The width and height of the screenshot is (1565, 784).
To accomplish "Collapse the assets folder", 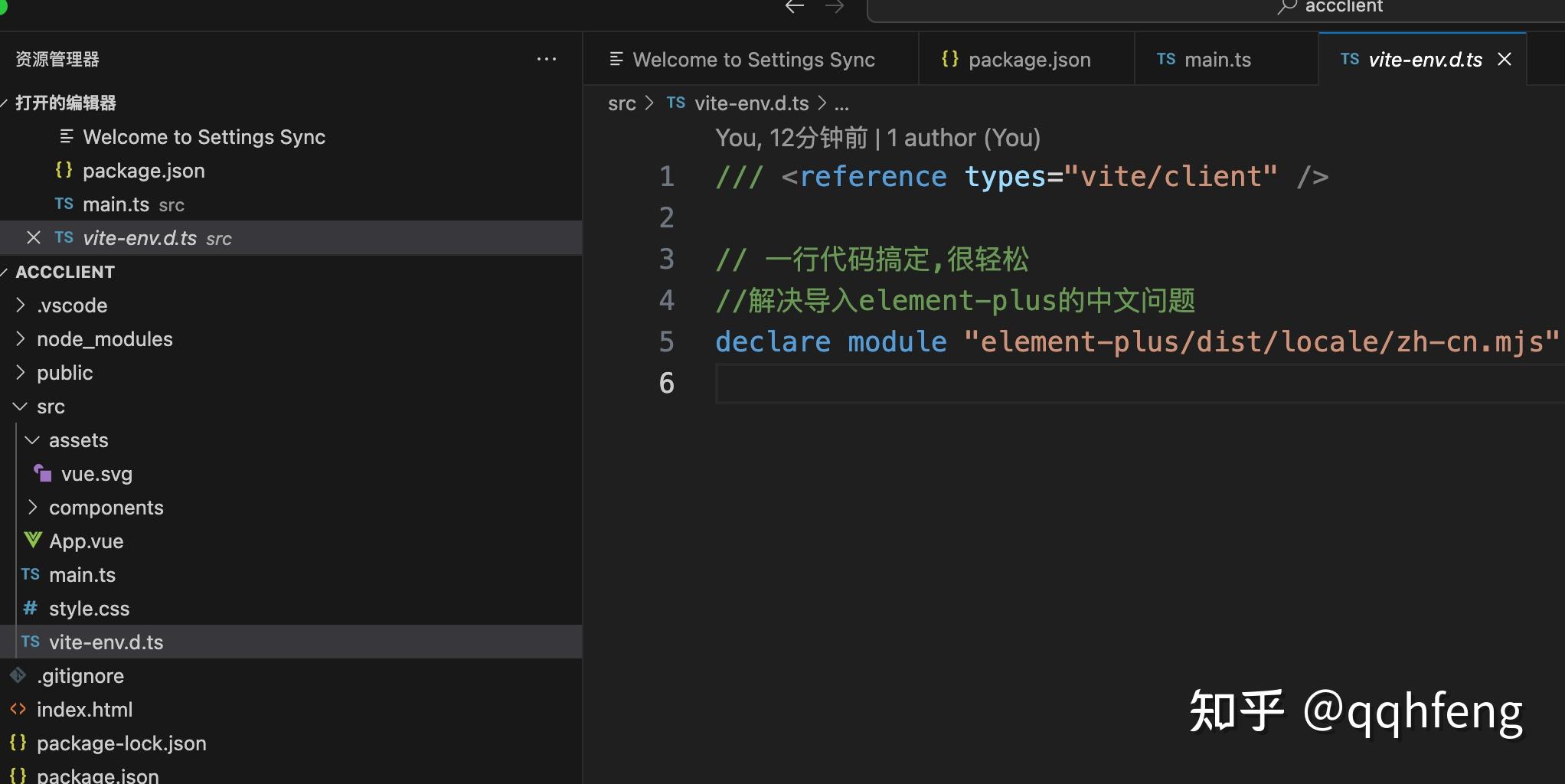I will tap(32, 440).
